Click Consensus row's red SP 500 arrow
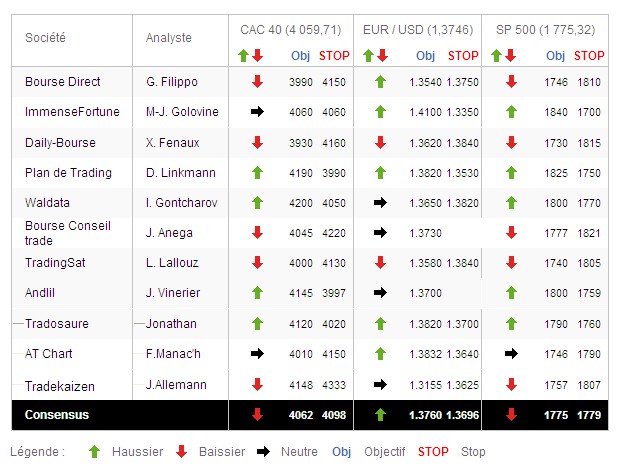Image resolution: width=621 pixels, height=468 pixels. (511, 415)
